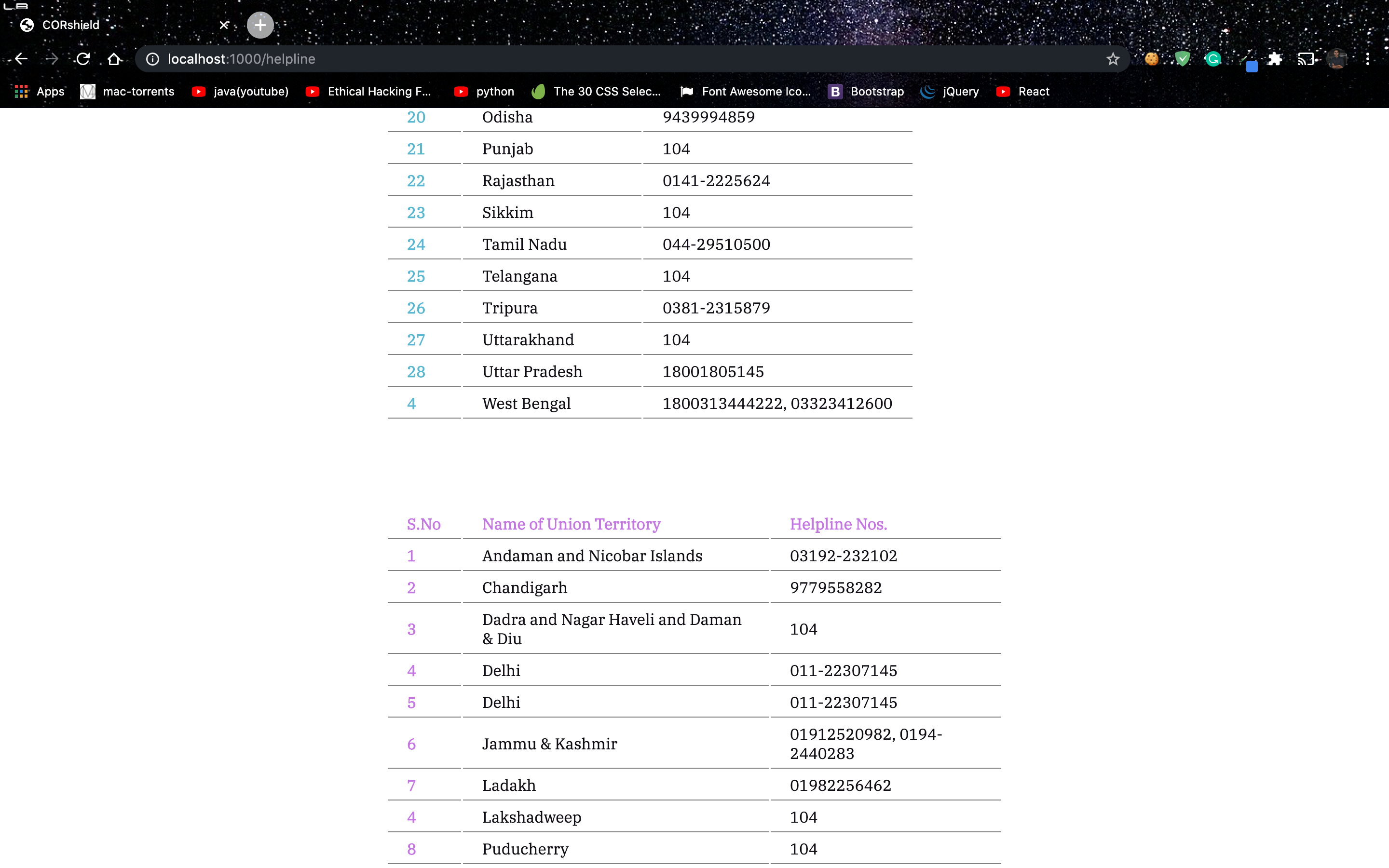The height and width of the screenshot is (868, 1389).
Task: Open the Extensions puzzle icon
Action: coord(1275,59)
